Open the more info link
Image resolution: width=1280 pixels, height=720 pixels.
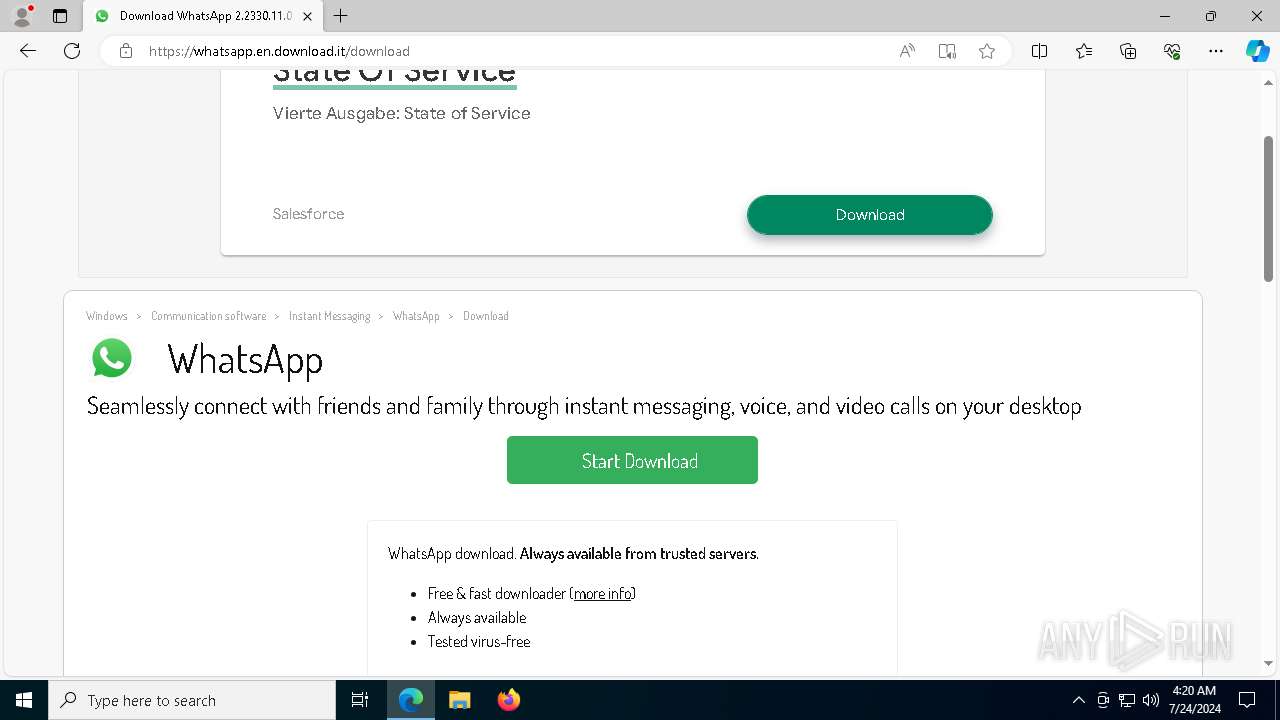coord(603,593)
